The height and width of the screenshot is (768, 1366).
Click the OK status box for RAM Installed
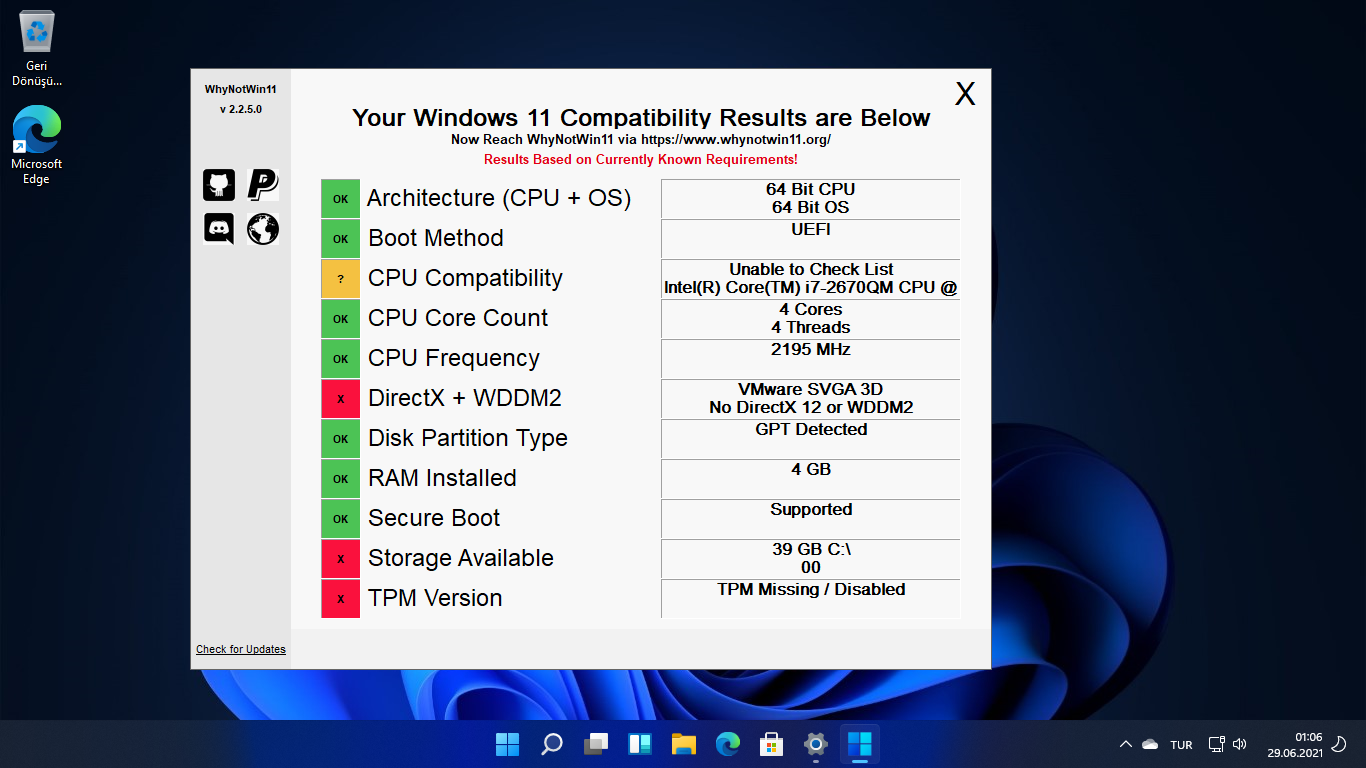(340, 479)
